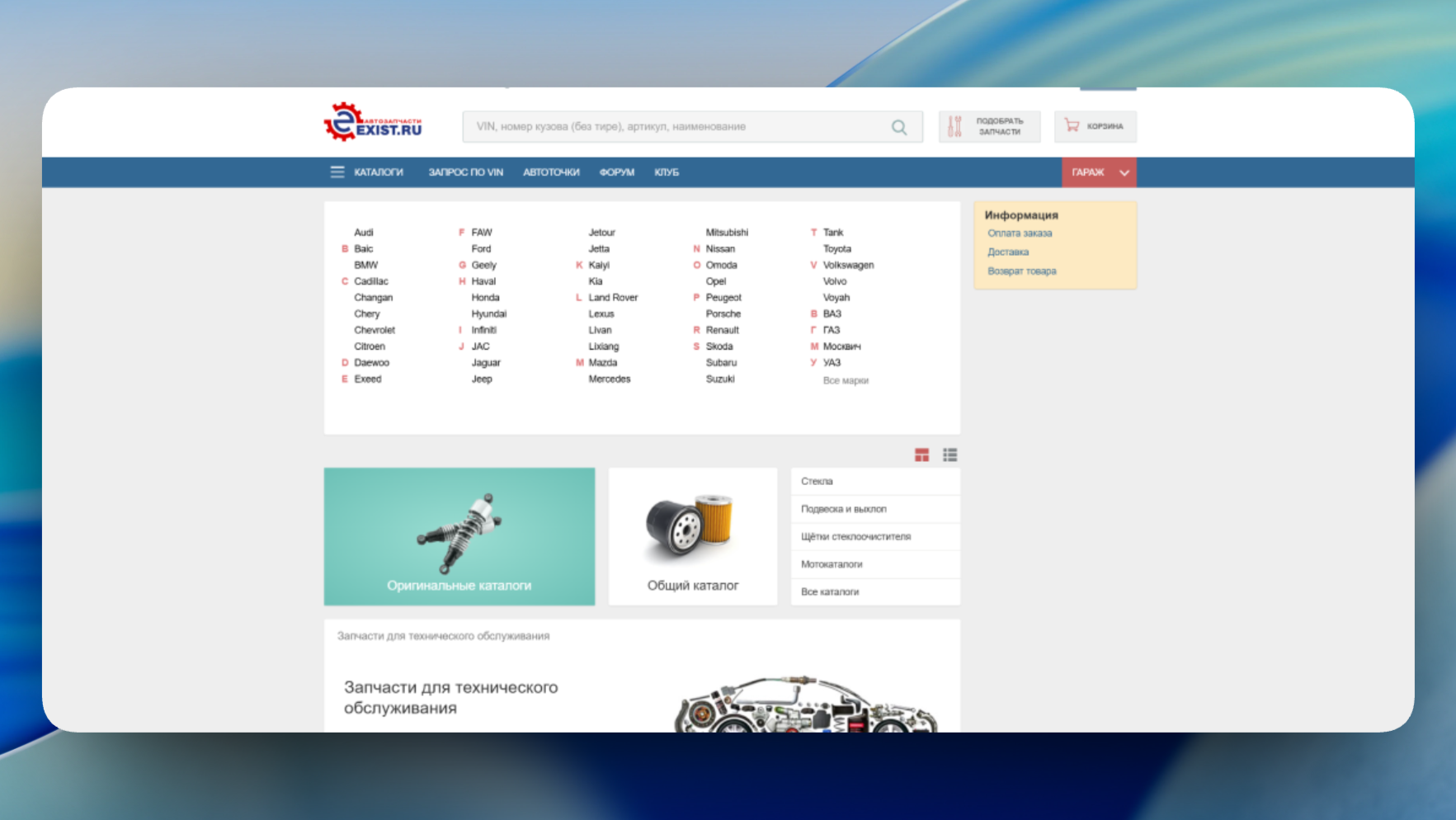Choose the Audi brand

364,233
